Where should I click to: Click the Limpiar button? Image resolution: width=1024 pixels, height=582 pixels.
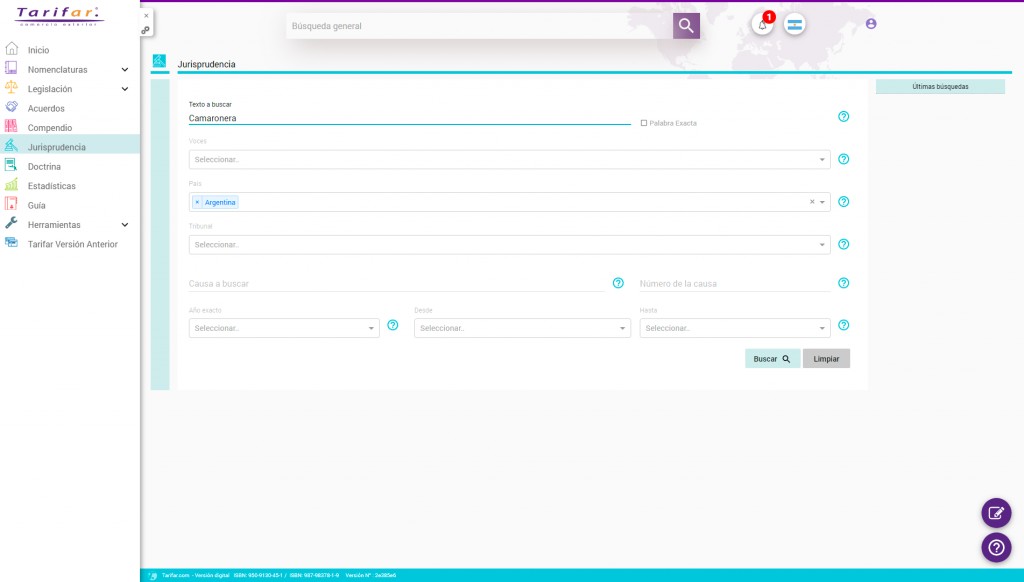826,359
